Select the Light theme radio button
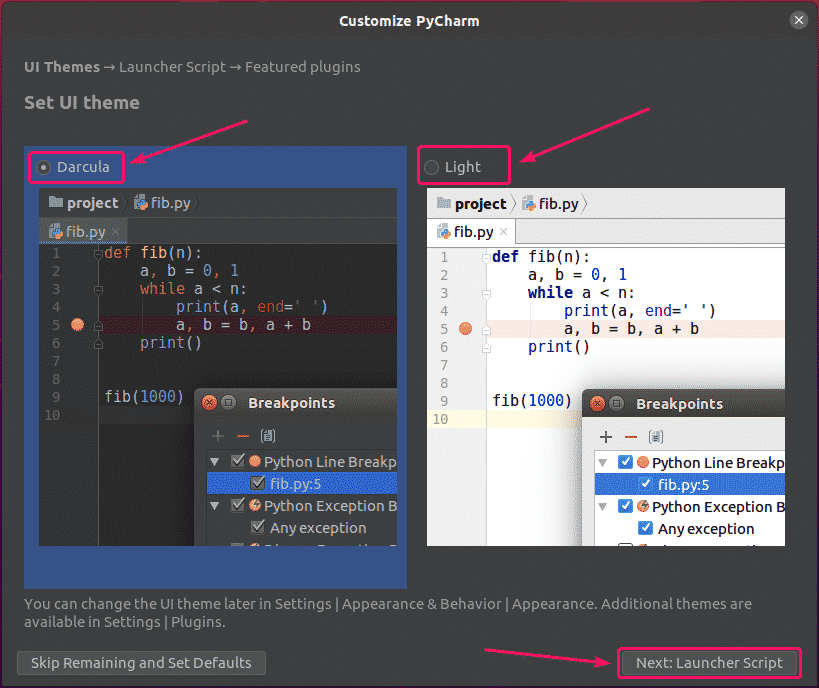The height and width of the screenshot is (688, 819). (x=431, y=167)
